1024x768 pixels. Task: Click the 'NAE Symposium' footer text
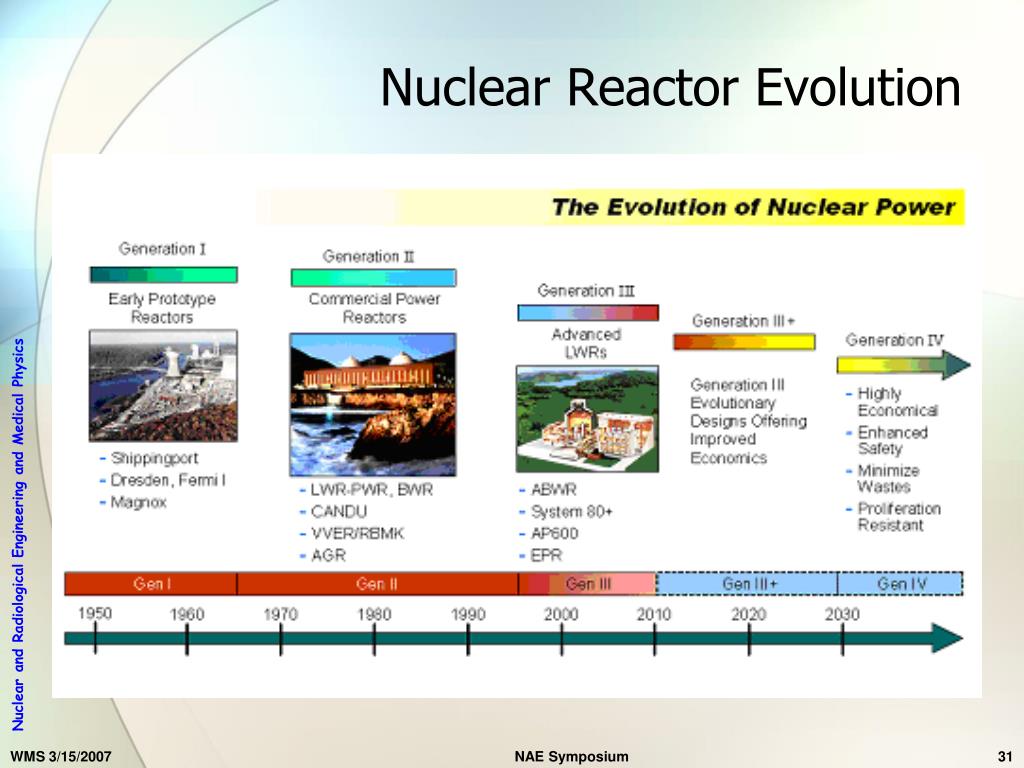571,756
